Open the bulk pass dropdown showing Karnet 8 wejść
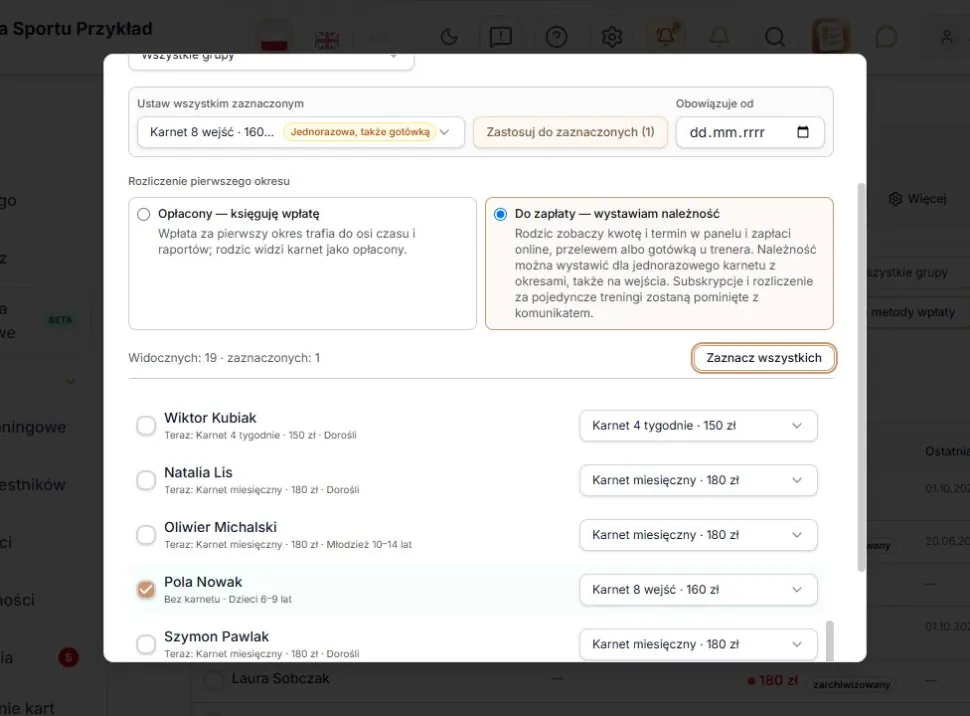This screenshot has height=716, width=970. 301,132
